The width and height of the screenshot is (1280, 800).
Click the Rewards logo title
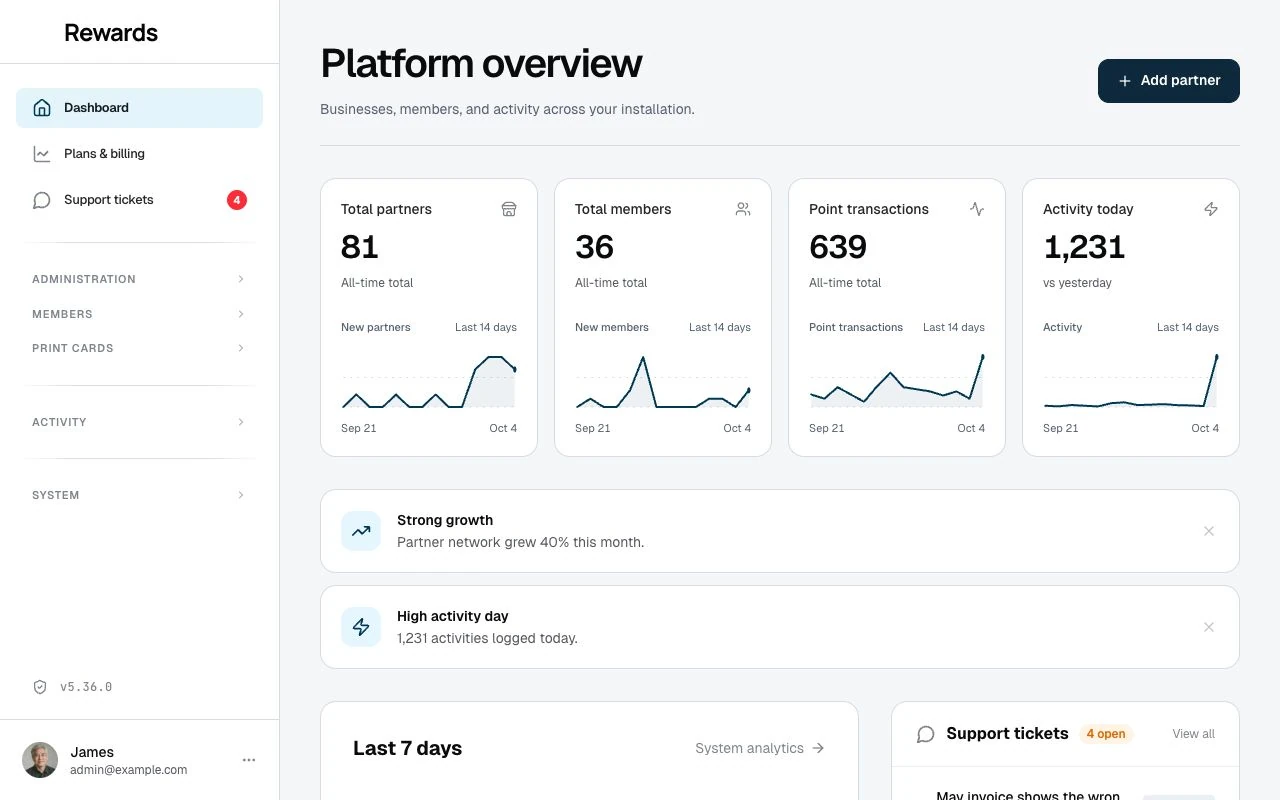111,33
